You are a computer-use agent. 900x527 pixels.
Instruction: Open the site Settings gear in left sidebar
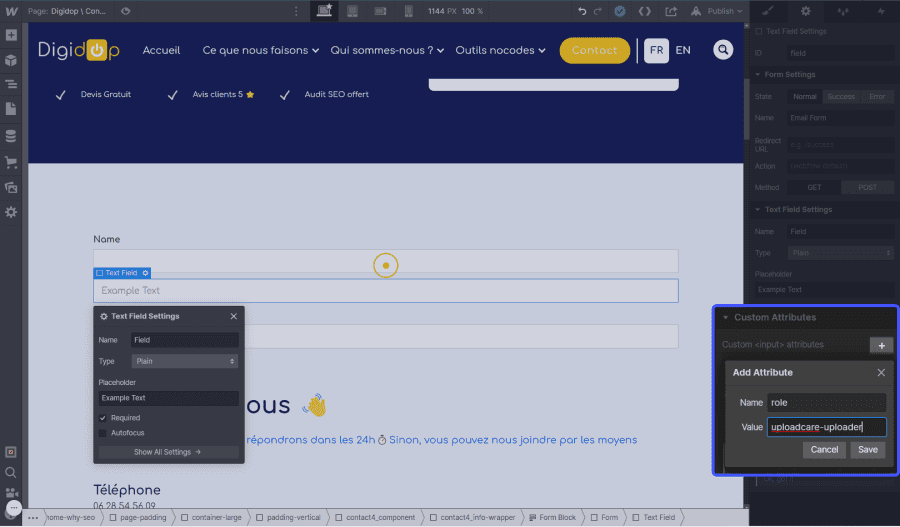(x=11, y=212)
